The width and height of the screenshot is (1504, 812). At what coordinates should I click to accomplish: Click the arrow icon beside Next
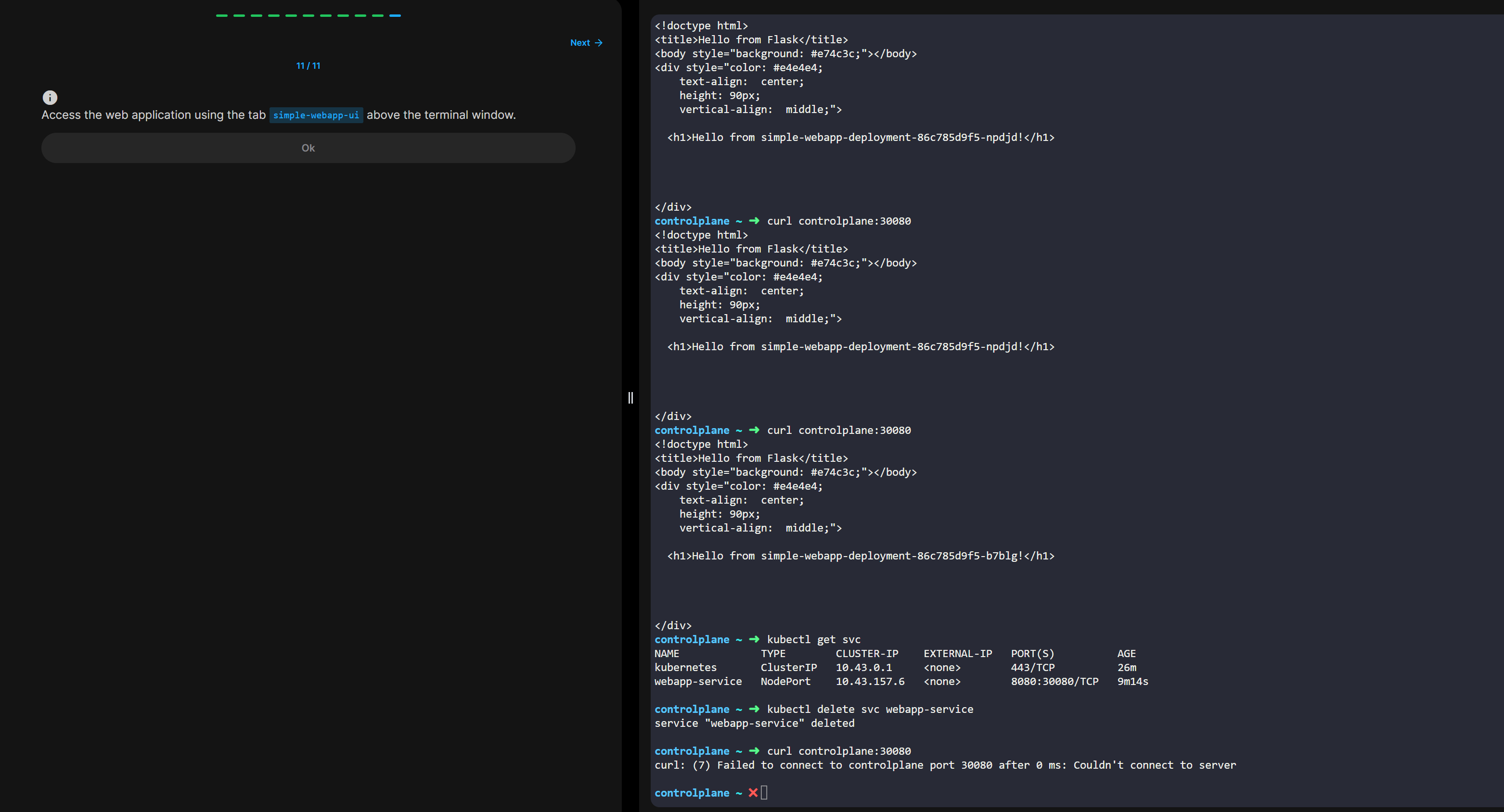click(598, 43)
